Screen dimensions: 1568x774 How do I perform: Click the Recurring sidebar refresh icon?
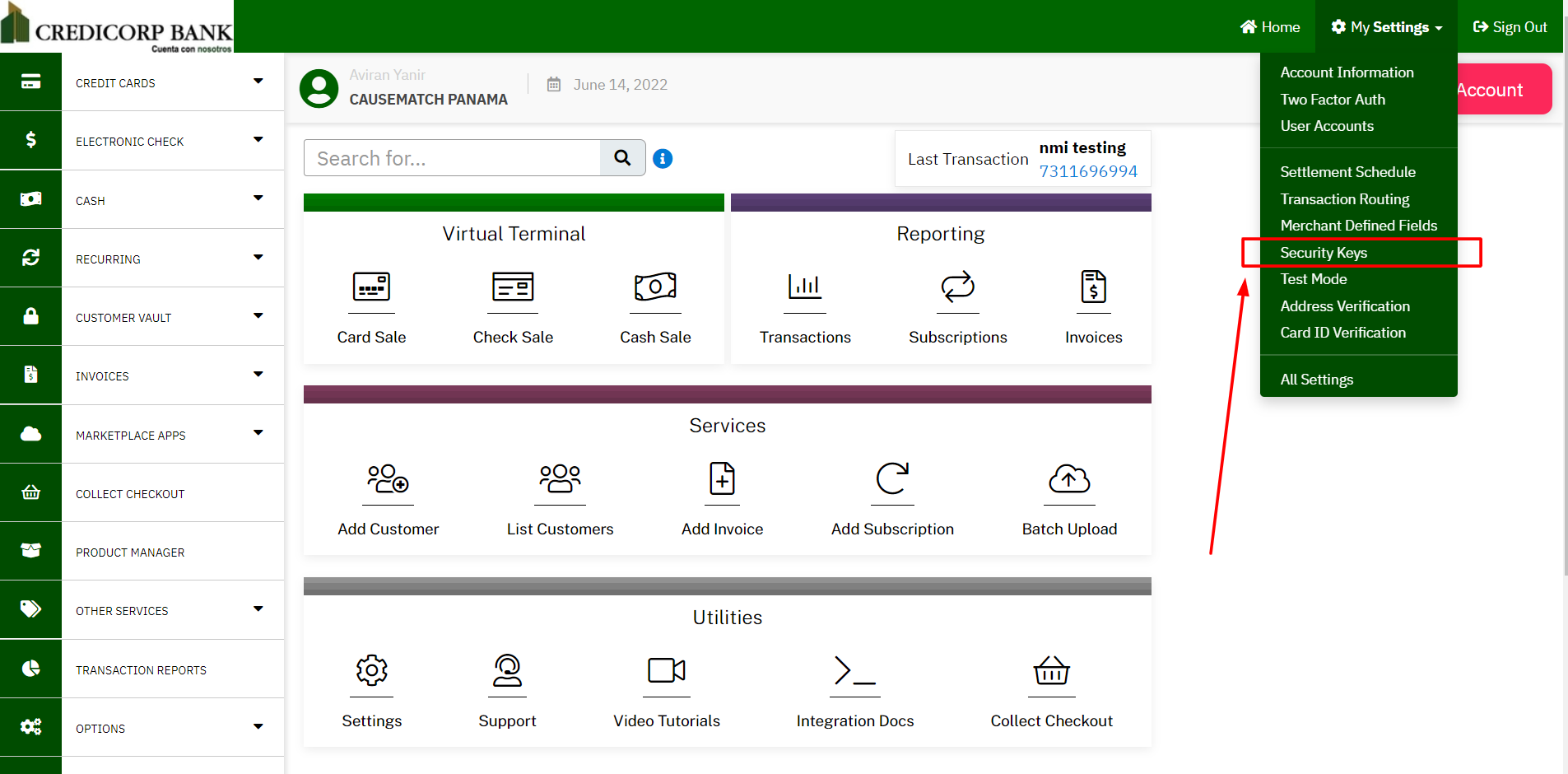tap(30, 258)
